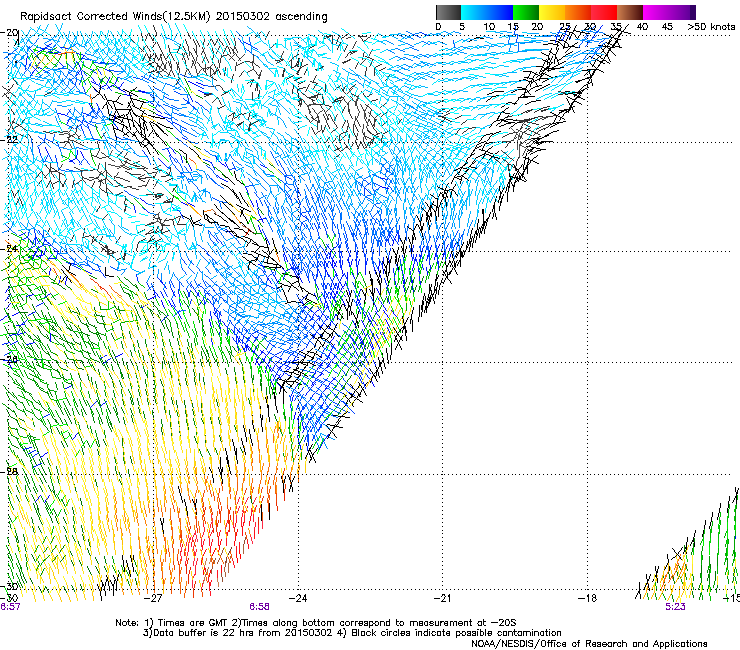Select the blue 10-15 knots legend segment
The width and height of the screenshot is (740, 650).
coord(499,12)
